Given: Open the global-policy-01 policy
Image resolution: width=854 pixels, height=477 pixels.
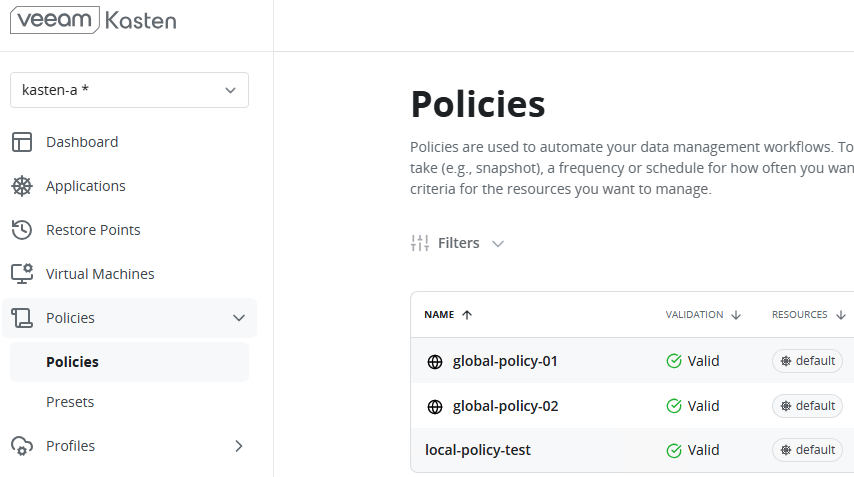Looking at the screenshot, I should pyautogui.click(x=505, y=361).
